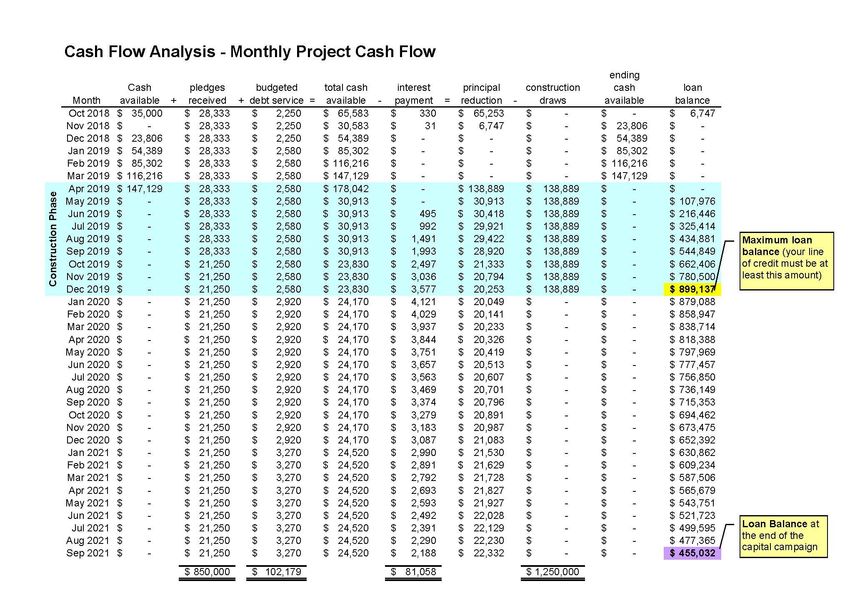Select the 'interest payment' column header
Viewport: 850px width, 616px height.
414,94
